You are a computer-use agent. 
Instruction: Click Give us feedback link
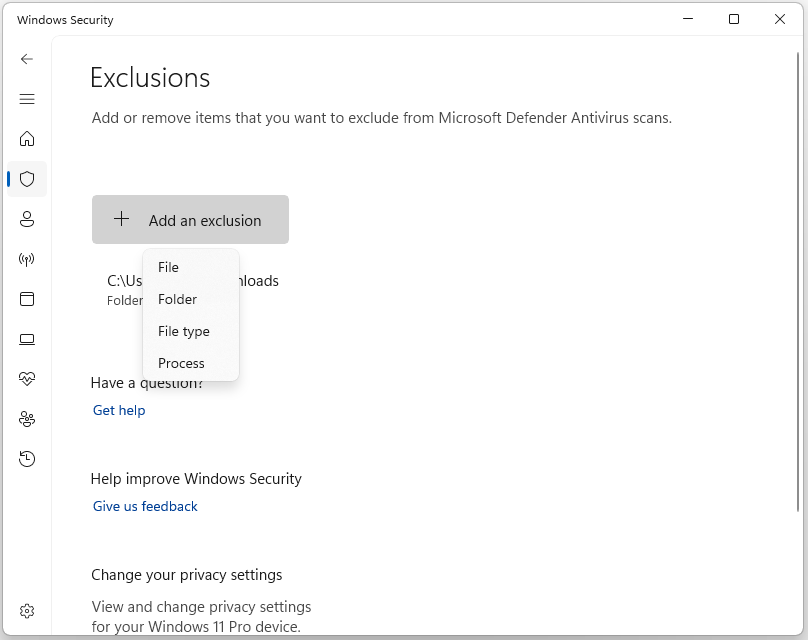[x=144, y=506]
